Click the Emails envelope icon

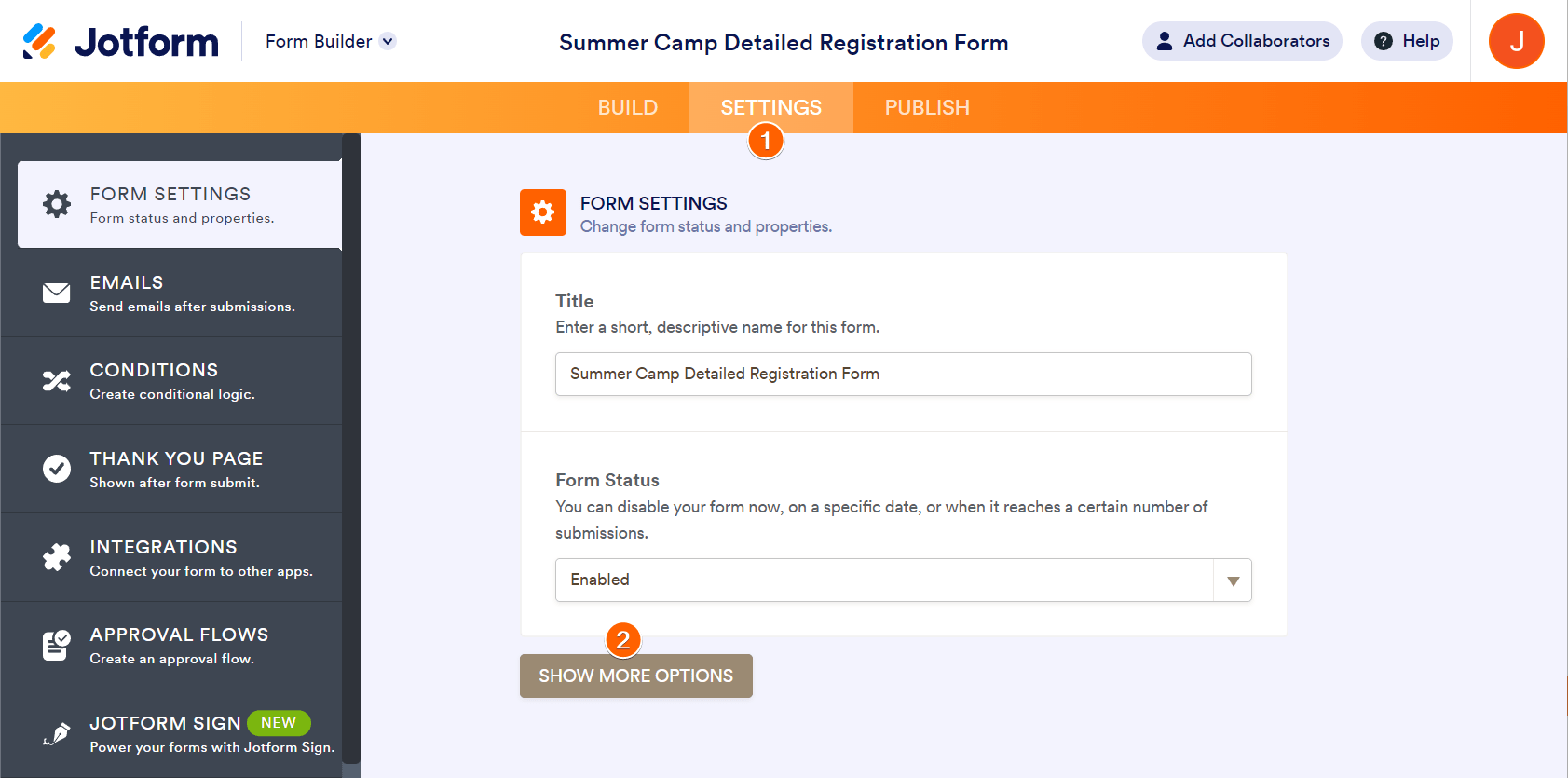click(x=57, y=293)
